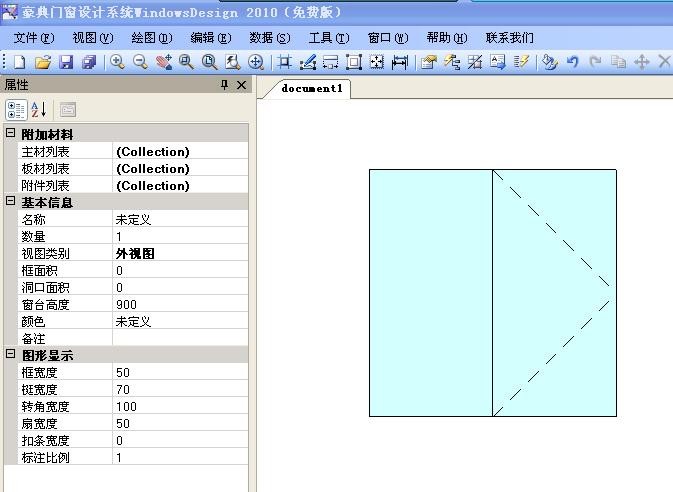Image resolution: width=673 pixels, height=492 pixels.
Task: Open the properties window icon
Action: [x=428, y=62]
